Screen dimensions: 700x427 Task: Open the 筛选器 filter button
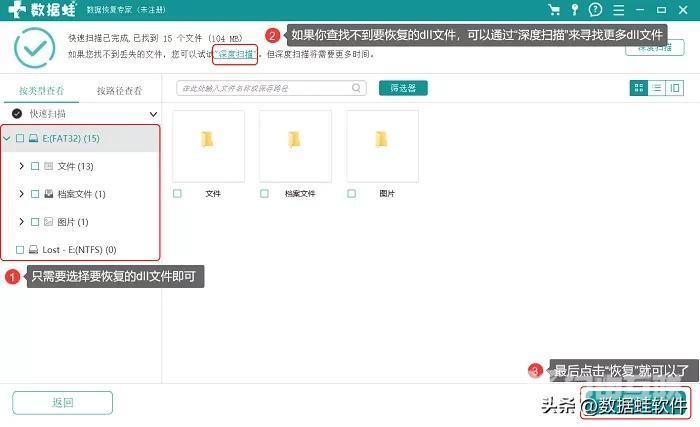[403, 88]
